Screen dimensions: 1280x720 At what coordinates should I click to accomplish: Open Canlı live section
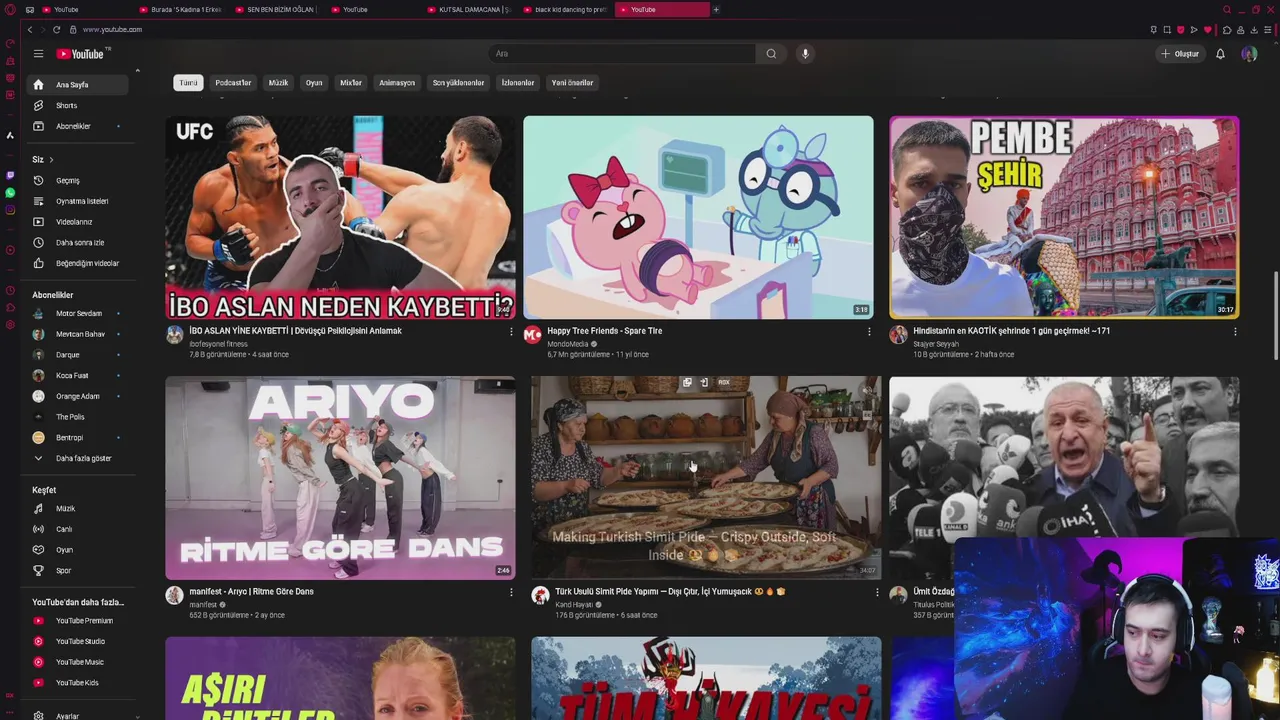point(78,529)
